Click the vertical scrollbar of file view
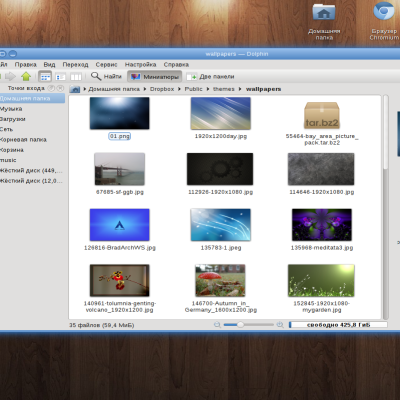Image resolution: width=400 pixels, height=400 pixels. 386,207
